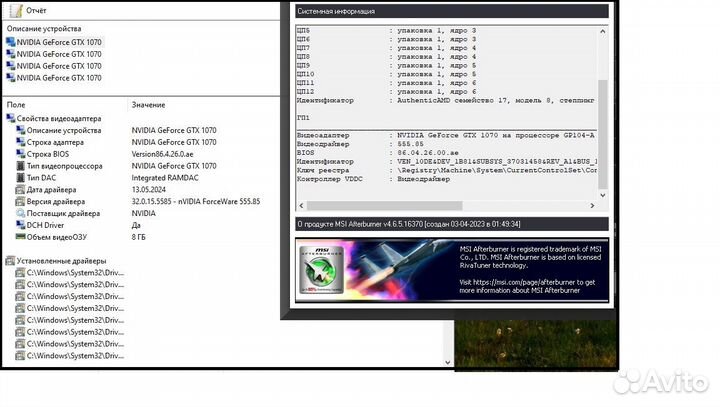The width and height of the screenshot is (720, 407).
Task: Click the Контроллер VDDC line
Action: click(373, 179)
